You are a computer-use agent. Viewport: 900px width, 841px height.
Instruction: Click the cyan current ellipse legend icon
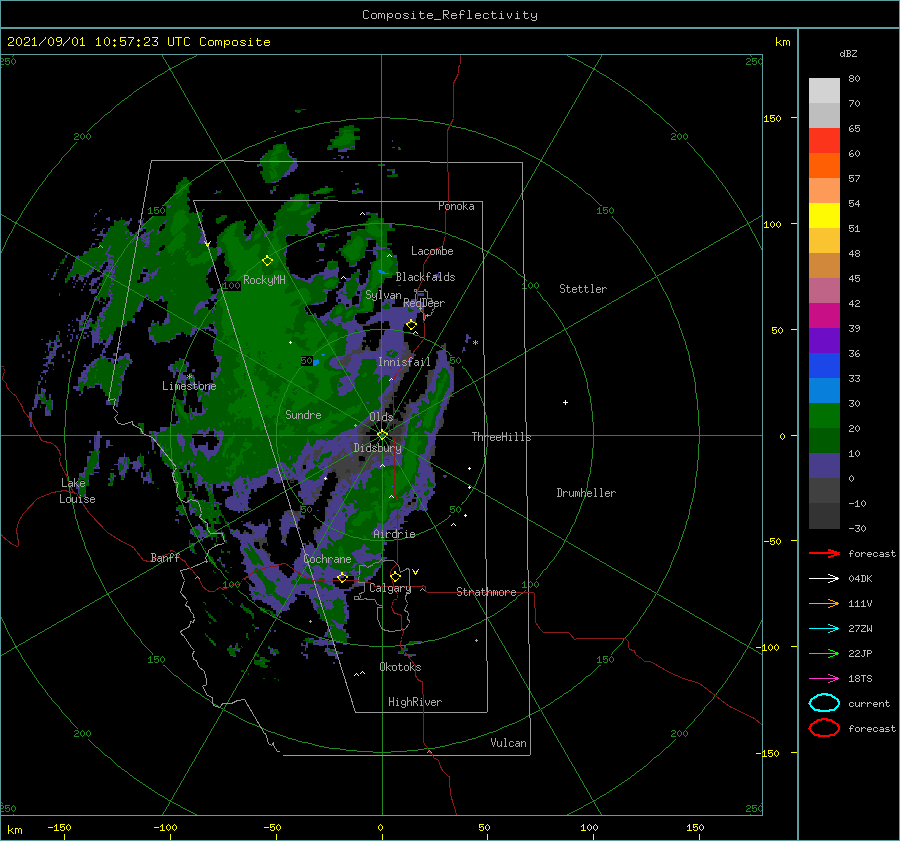(x=824, y=703)
